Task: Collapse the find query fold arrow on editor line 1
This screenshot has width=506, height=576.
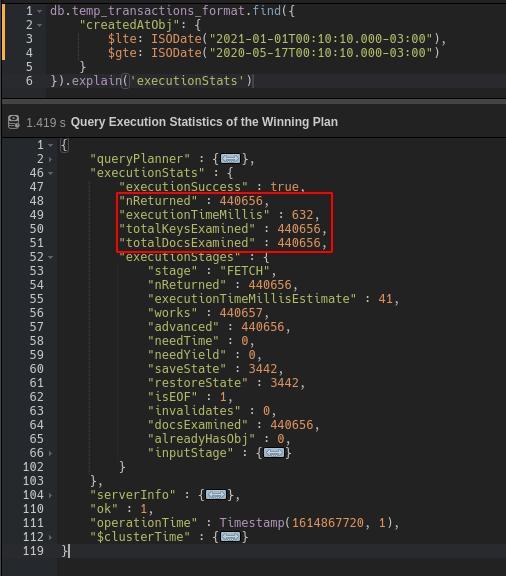Action: pyautogui.click(x=40, y=11)
